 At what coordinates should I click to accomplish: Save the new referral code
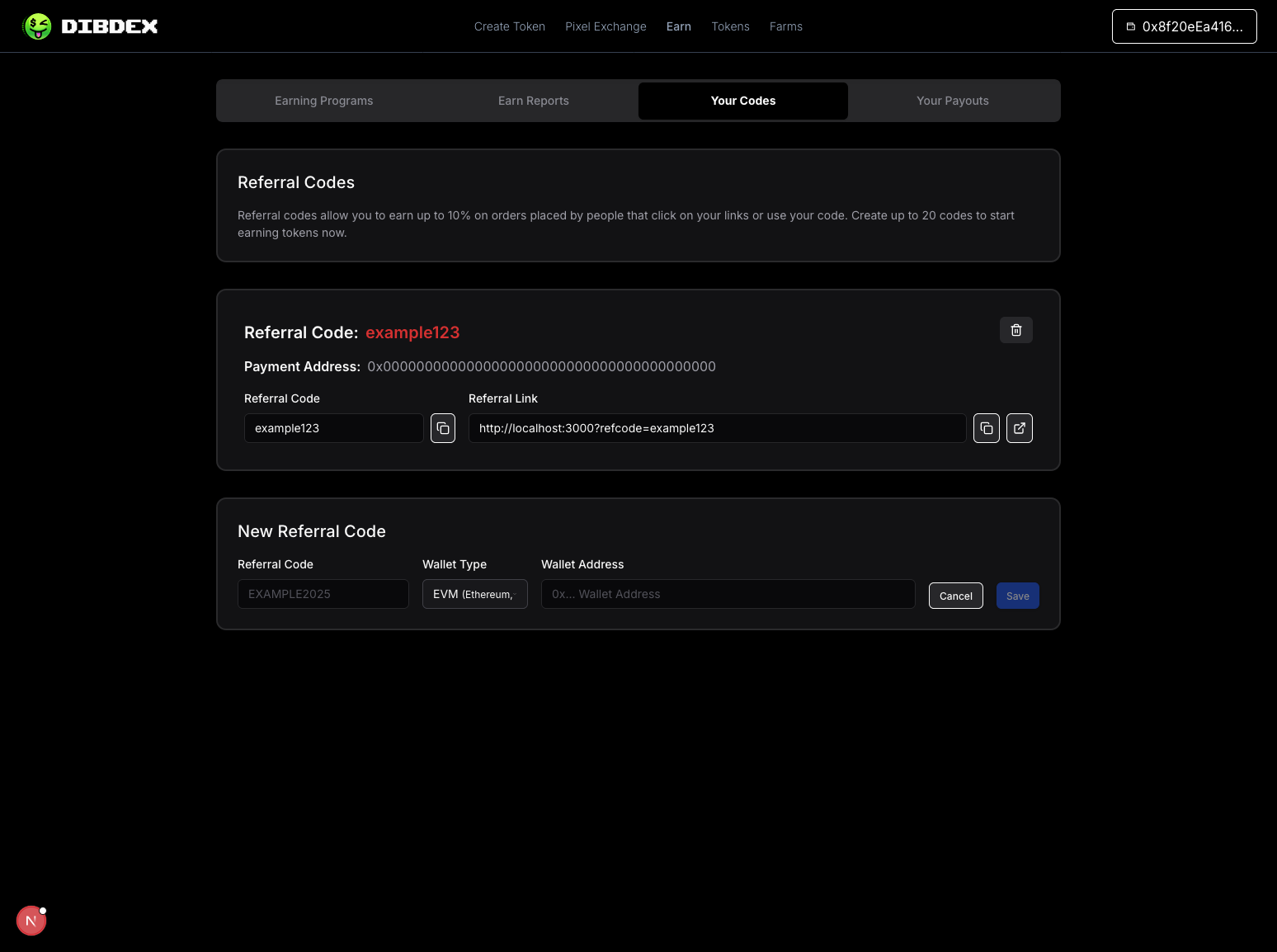click(1017, 595)
